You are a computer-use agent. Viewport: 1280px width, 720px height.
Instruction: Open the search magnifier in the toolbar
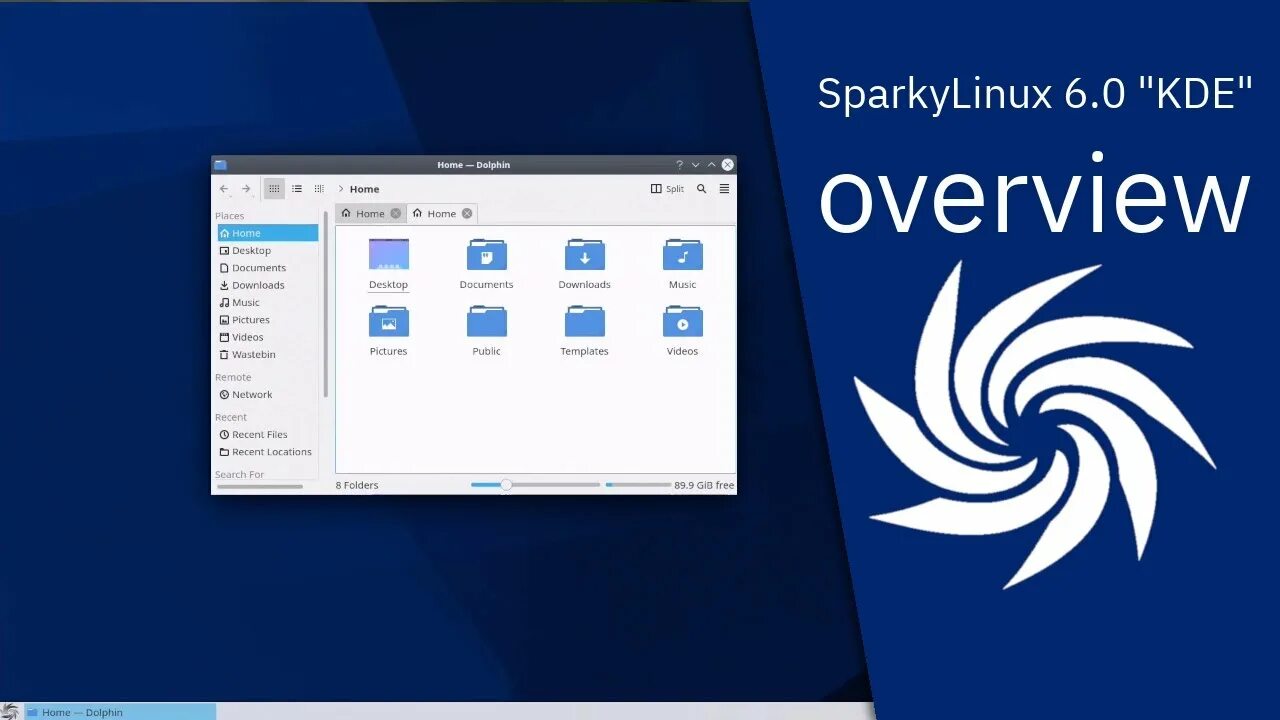point(702,189)
